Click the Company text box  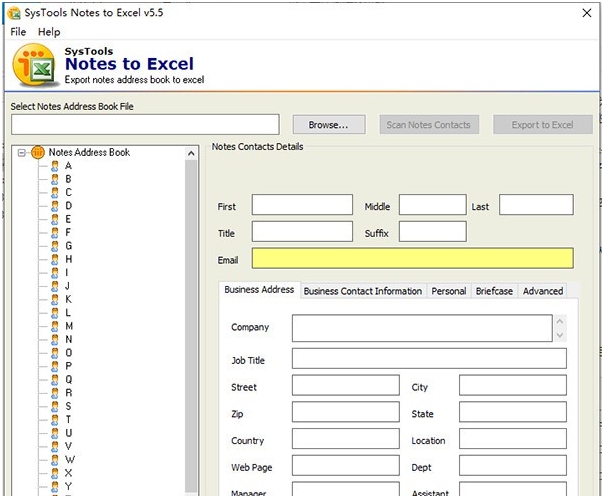coord(422,328)
